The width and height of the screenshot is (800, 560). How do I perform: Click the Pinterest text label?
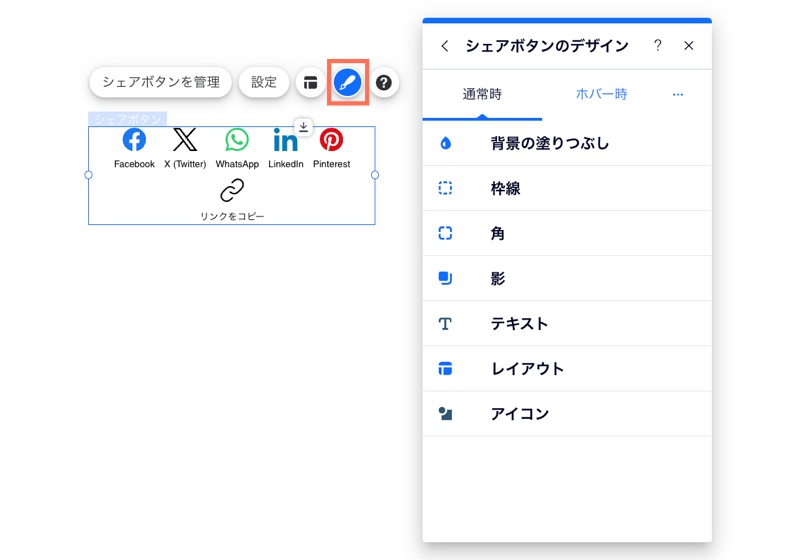pos(332,164)
